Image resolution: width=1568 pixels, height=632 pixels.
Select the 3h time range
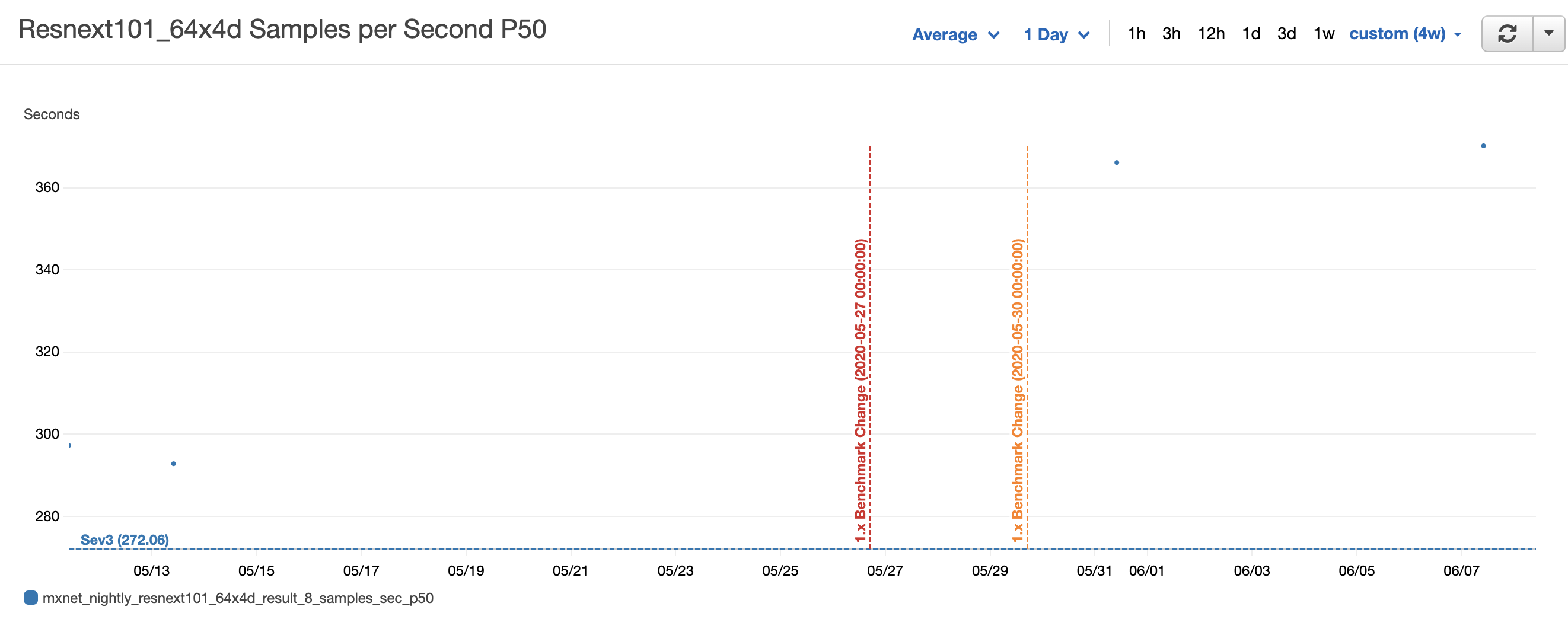tap(1171, 33)
